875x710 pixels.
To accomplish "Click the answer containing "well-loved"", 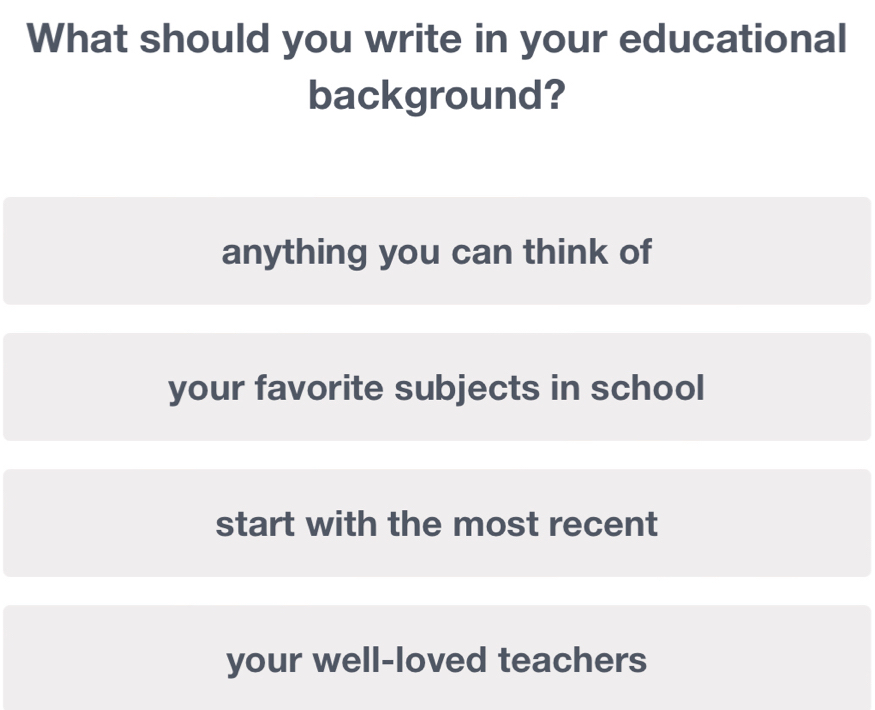I will (x=437, y=659).
